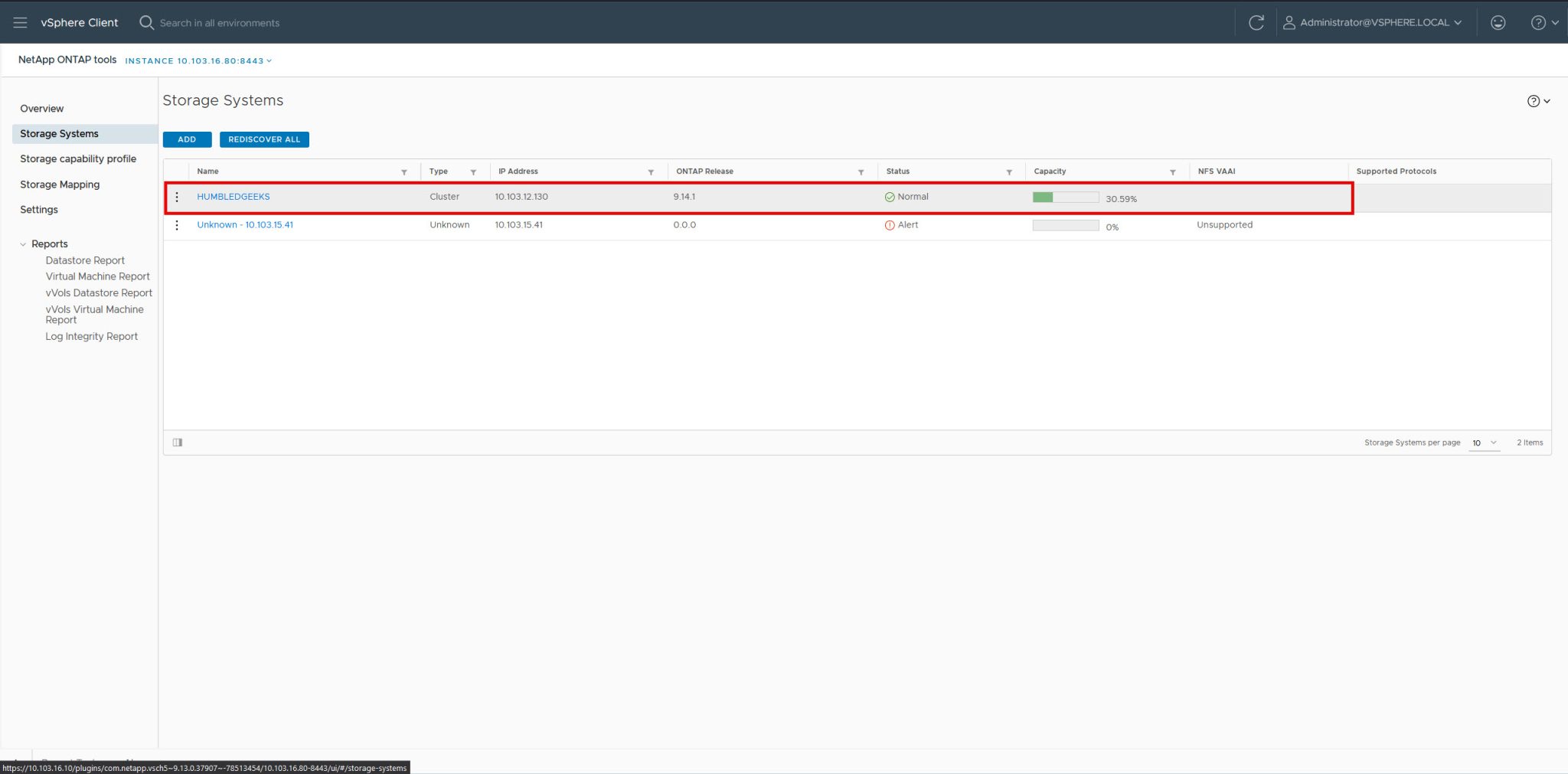This screenshot has width=1568, height=774.
Task: Open the hamburger navigation menu
Action: 21,21
